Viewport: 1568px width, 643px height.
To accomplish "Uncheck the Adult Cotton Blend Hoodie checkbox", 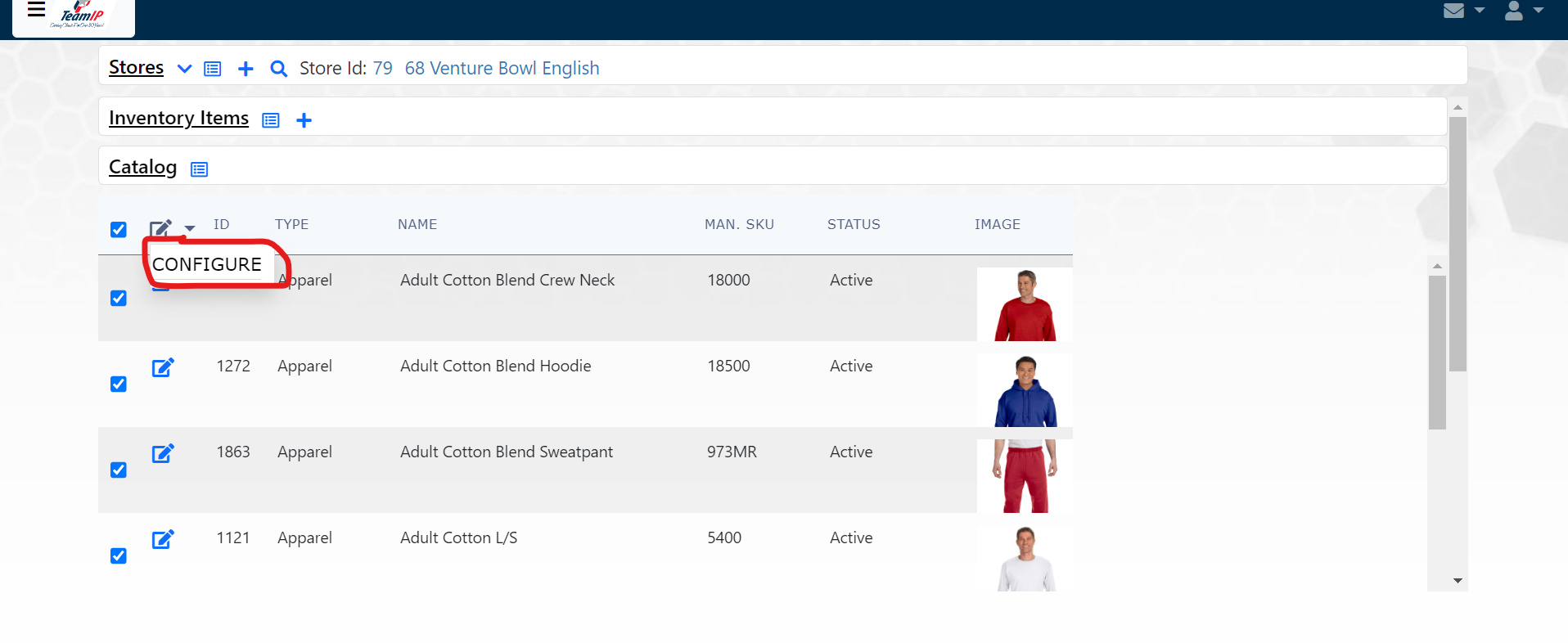I will pyautogui.click(x=119, y=384).
